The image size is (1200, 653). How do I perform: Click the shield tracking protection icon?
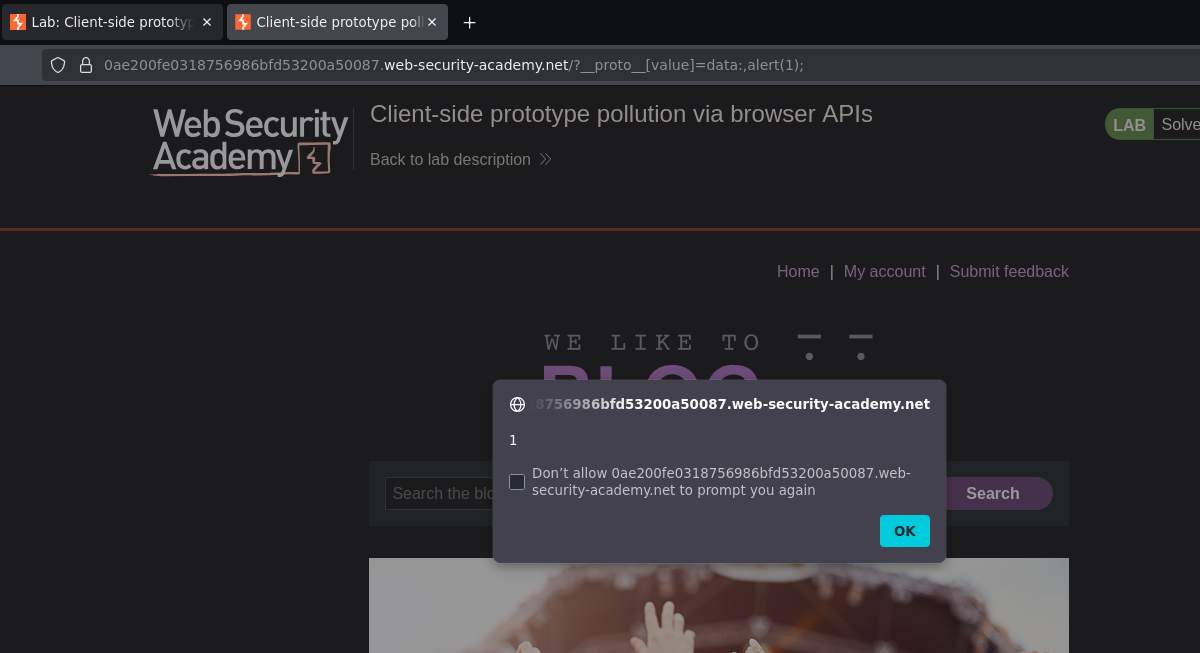[58, 65]
